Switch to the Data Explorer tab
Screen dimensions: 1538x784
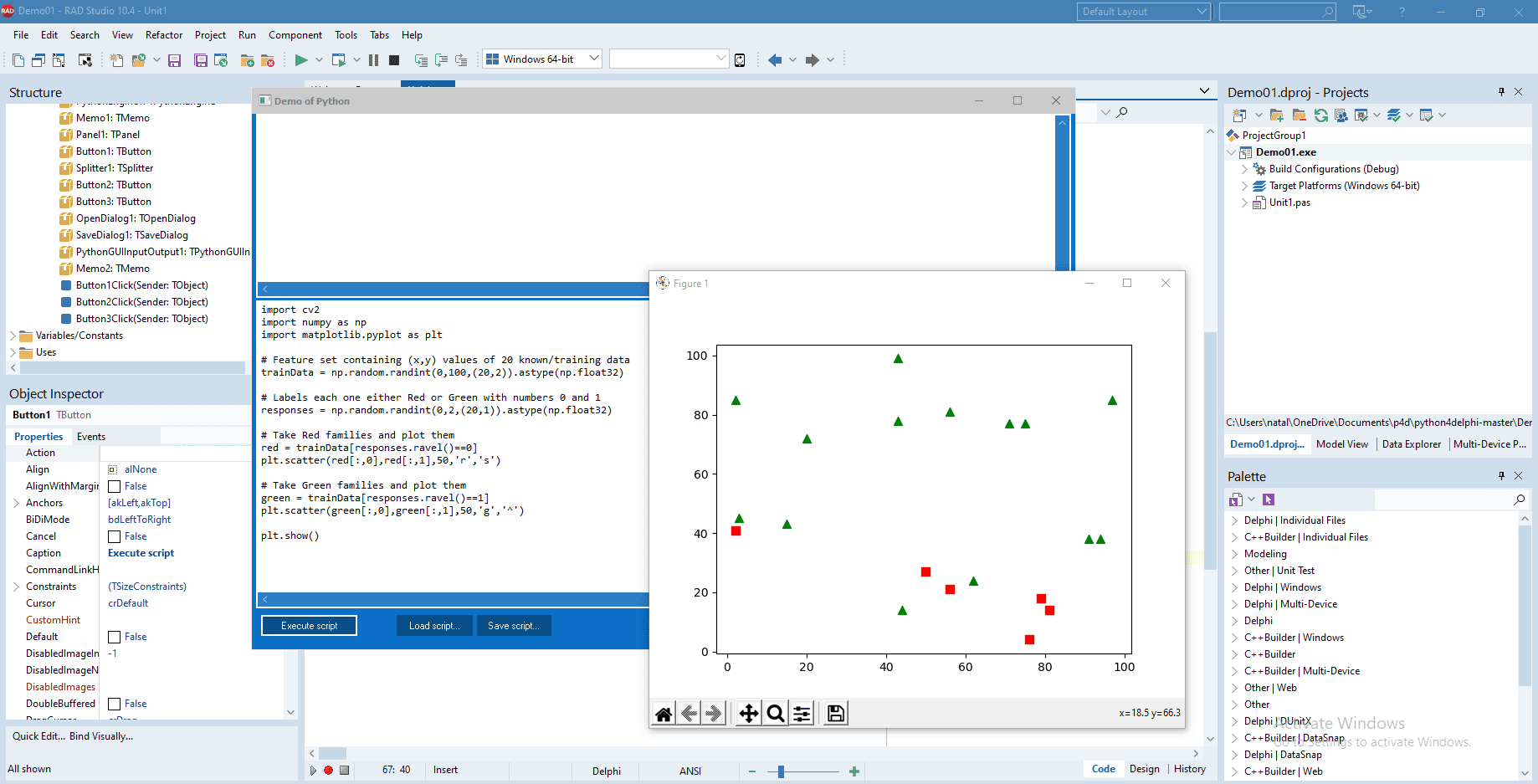1412,444
